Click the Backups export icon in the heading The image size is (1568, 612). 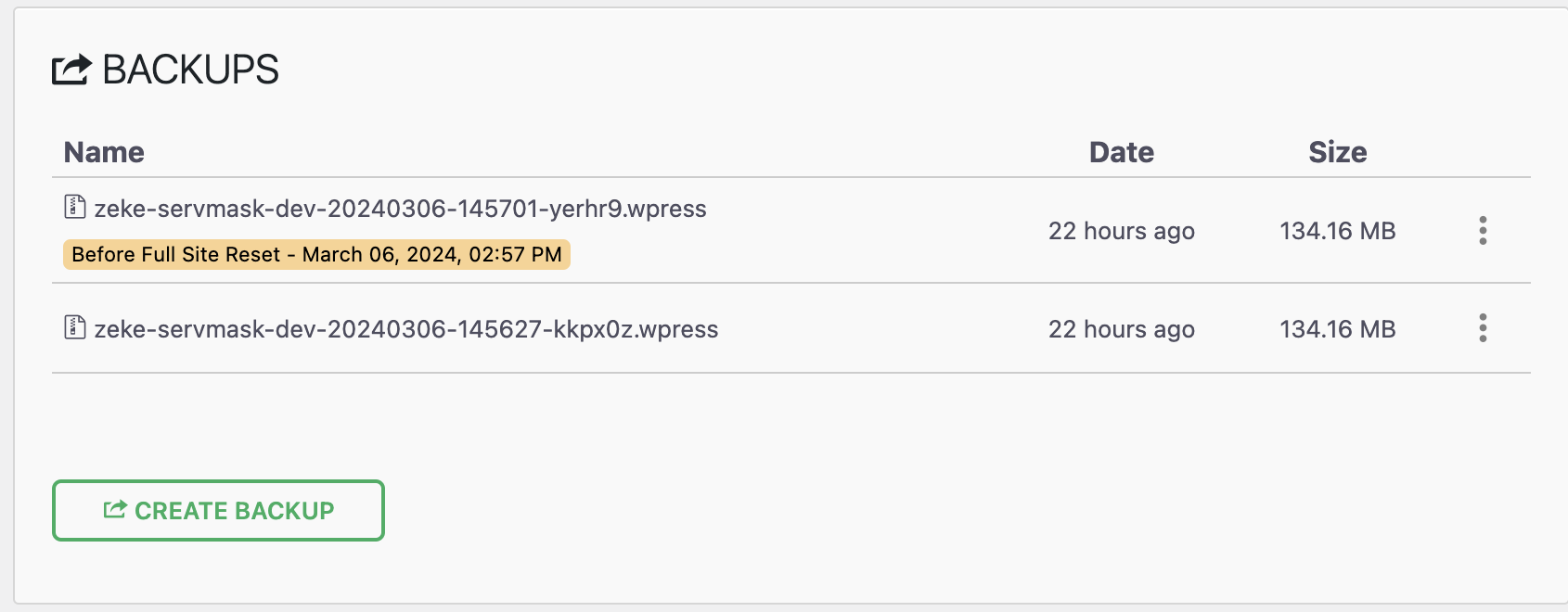tap(71, 70)
